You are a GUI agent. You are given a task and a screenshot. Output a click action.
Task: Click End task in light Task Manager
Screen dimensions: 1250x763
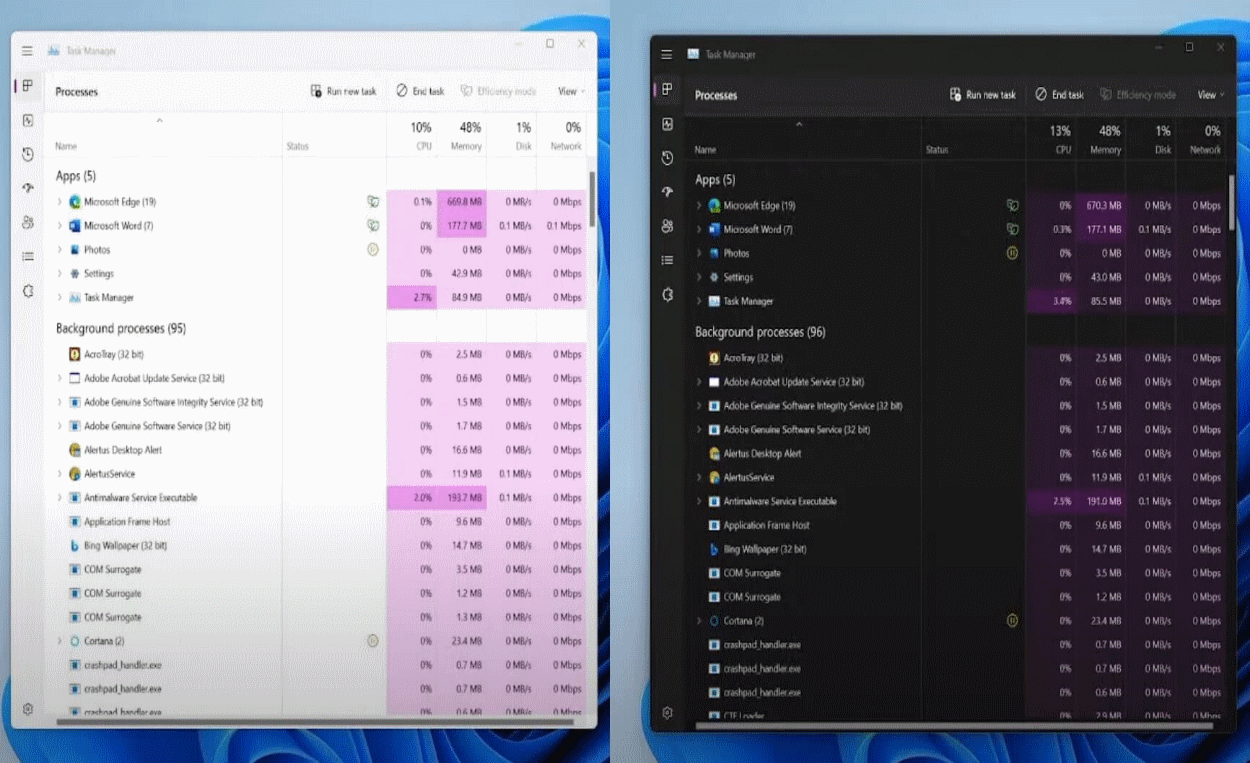coord(420,91)
